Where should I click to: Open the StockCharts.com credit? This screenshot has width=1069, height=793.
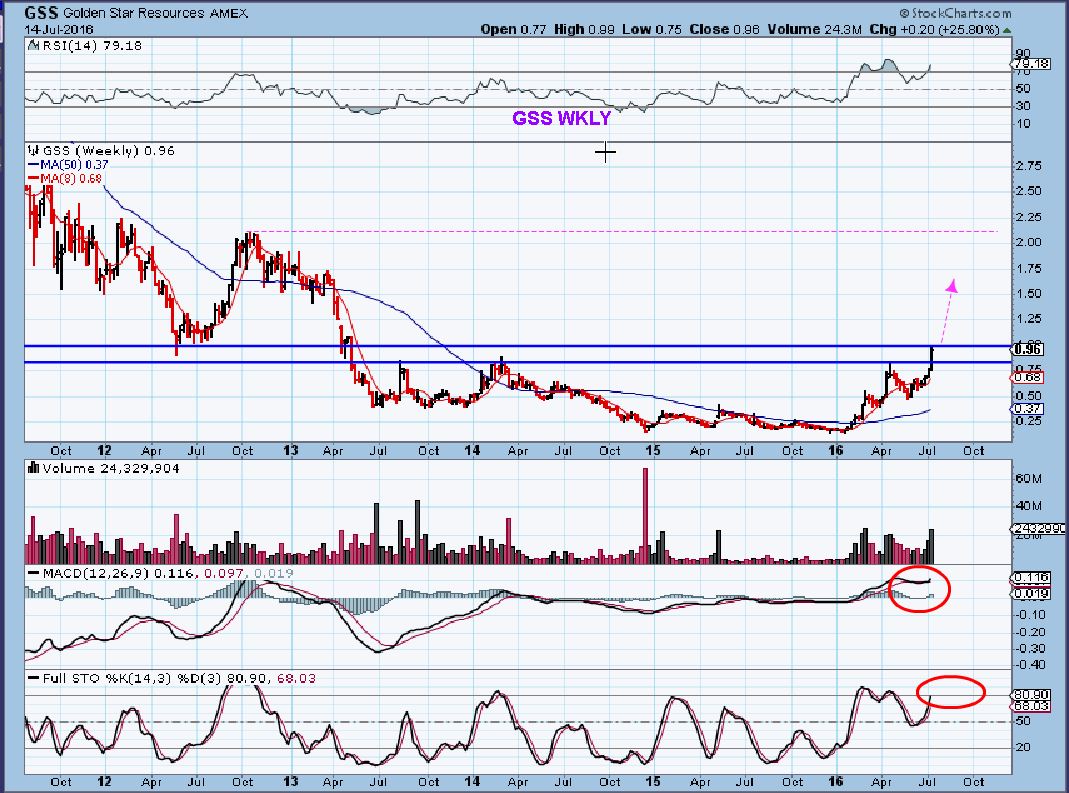[x=954, y=13]
